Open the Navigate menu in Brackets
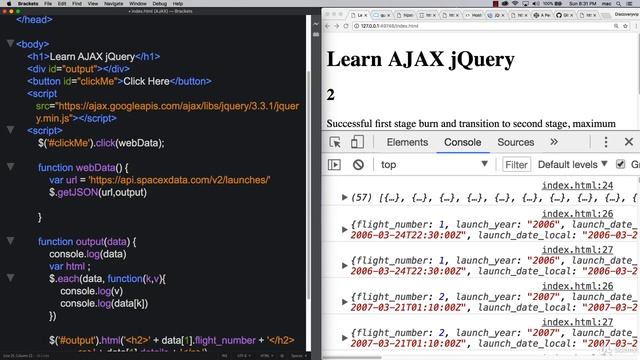 [113, 3]
